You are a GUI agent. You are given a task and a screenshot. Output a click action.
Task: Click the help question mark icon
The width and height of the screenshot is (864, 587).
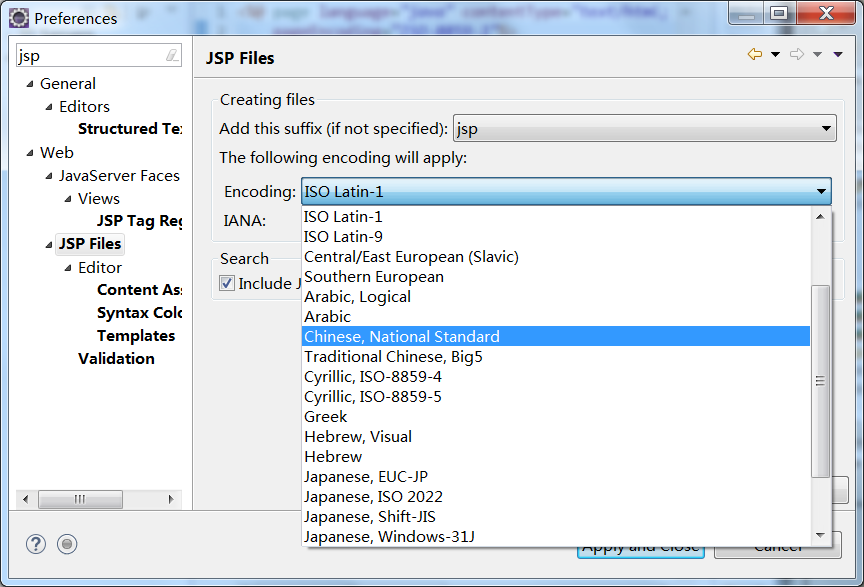36,544
